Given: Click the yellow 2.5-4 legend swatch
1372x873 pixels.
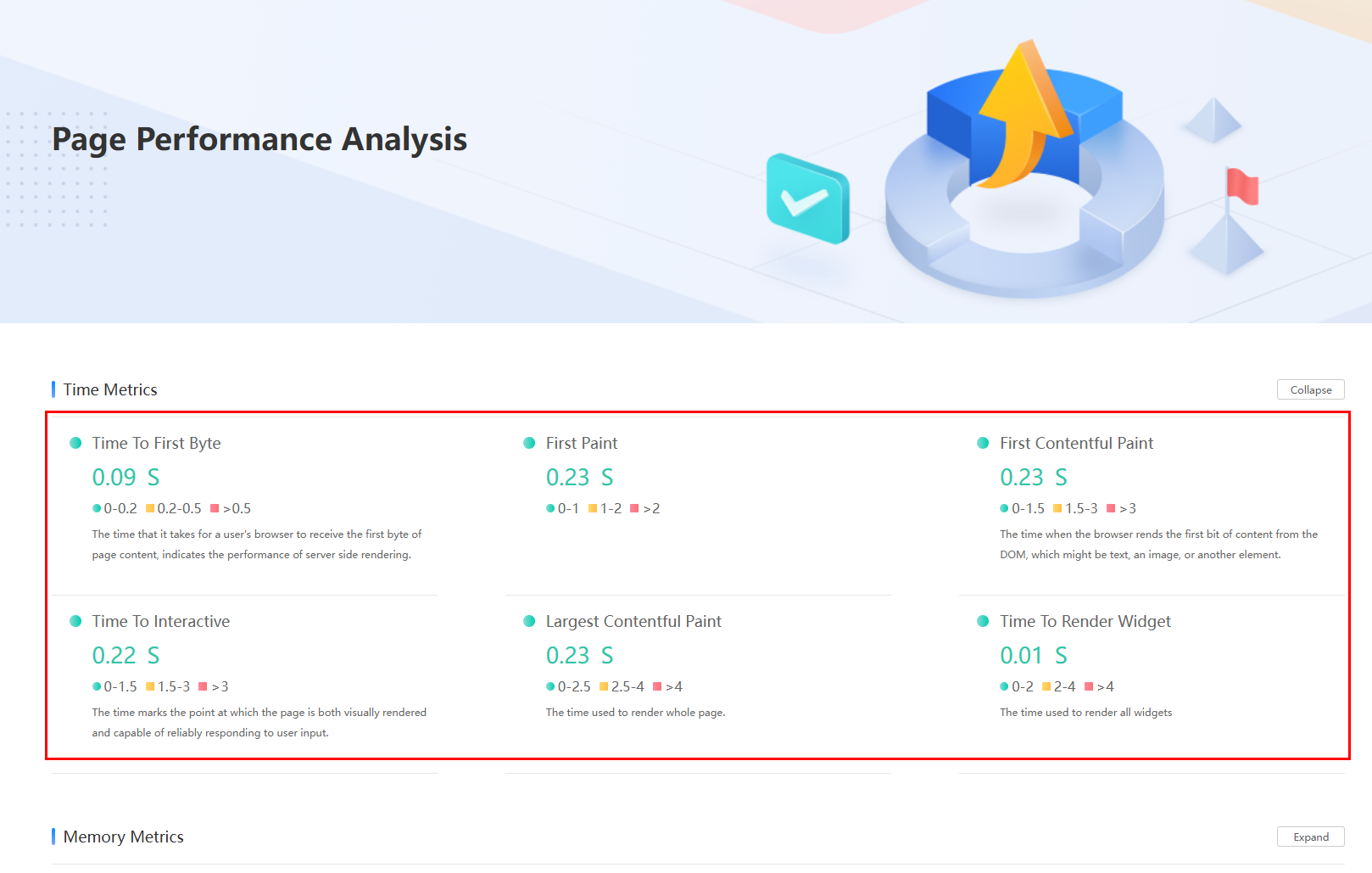Looking at the screenshot, I should [604, 686].
